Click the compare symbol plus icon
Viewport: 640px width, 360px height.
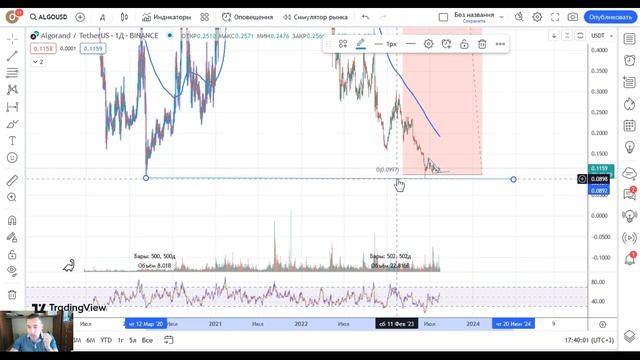pos(80,17)
